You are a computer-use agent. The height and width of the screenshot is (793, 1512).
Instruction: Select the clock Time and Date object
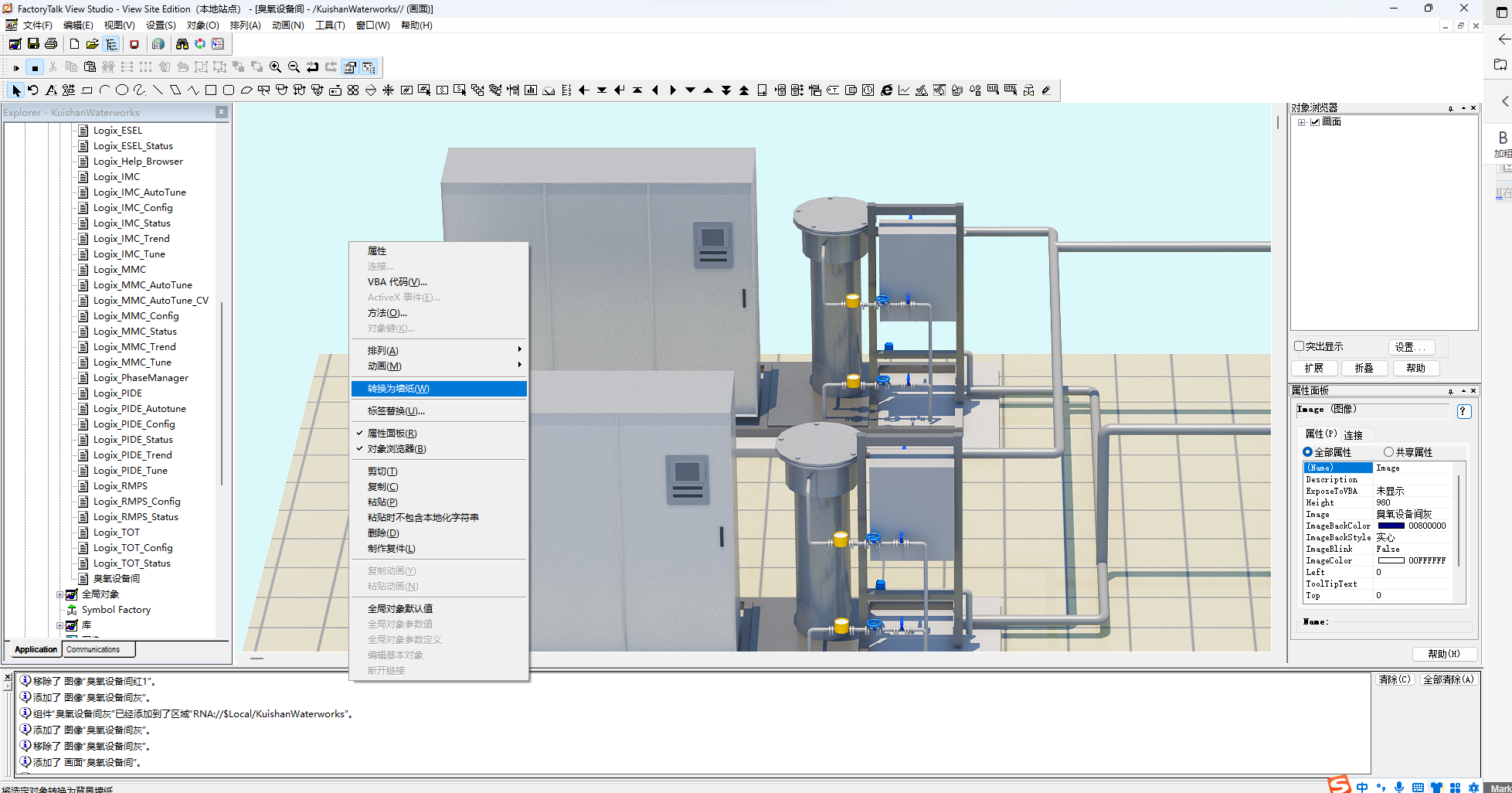[868, 90]
